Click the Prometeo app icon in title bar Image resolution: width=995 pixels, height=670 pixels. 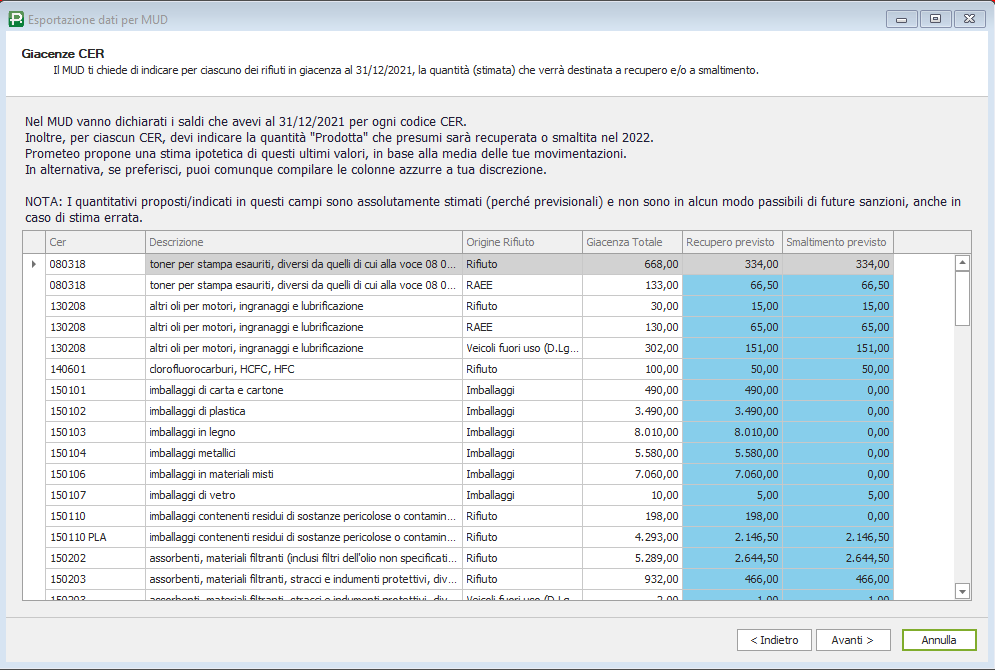[x=15, y=19]
